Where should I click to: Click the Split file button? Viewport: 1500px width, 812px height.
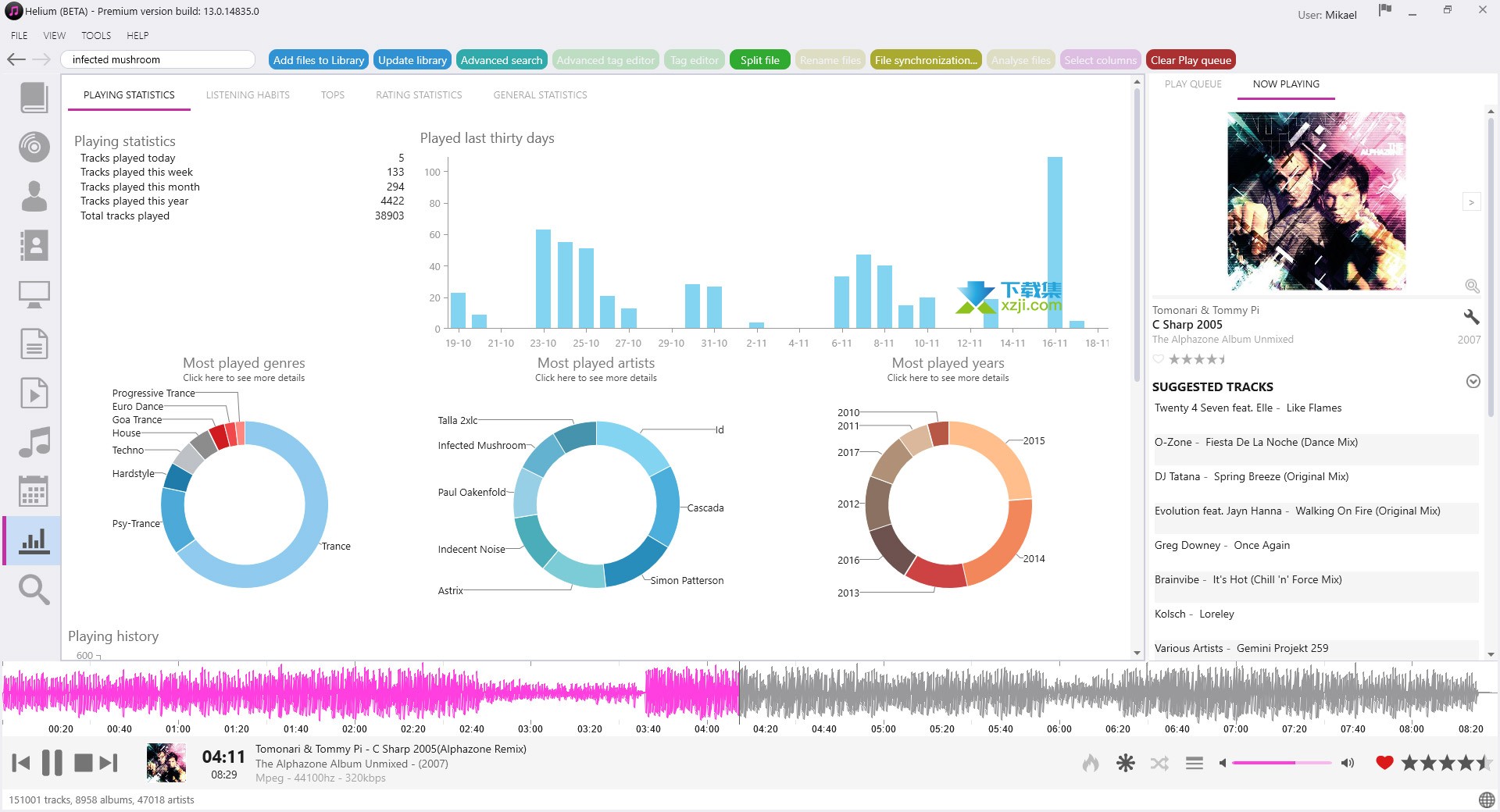click(760, 60)
